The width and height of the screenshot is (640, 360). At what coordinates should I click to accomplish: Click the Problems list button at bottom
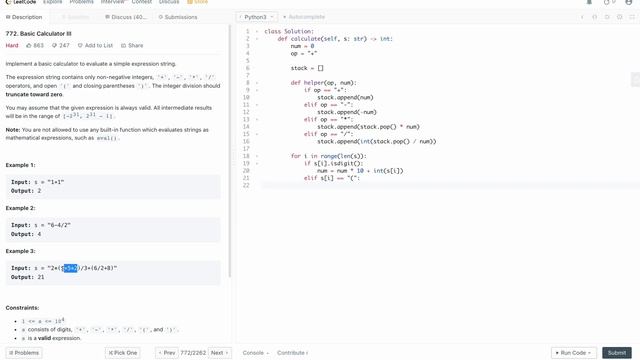[24, 353]
